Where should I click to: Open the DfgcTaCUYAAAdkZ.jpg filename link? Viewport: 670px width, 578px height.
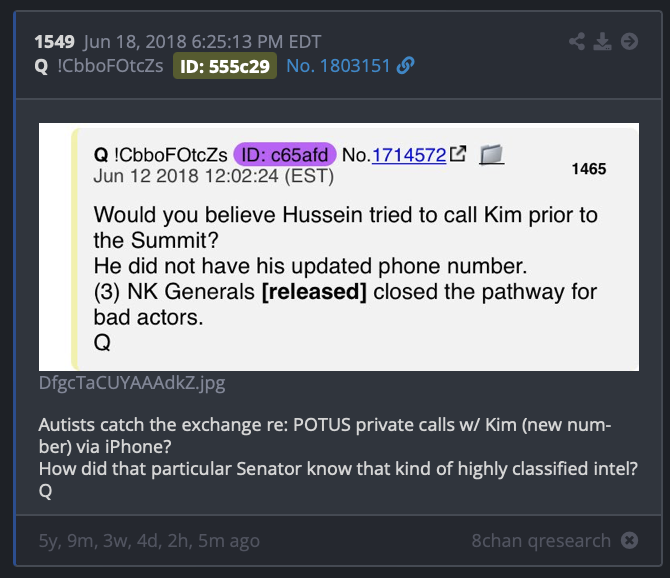coord(132,383)
